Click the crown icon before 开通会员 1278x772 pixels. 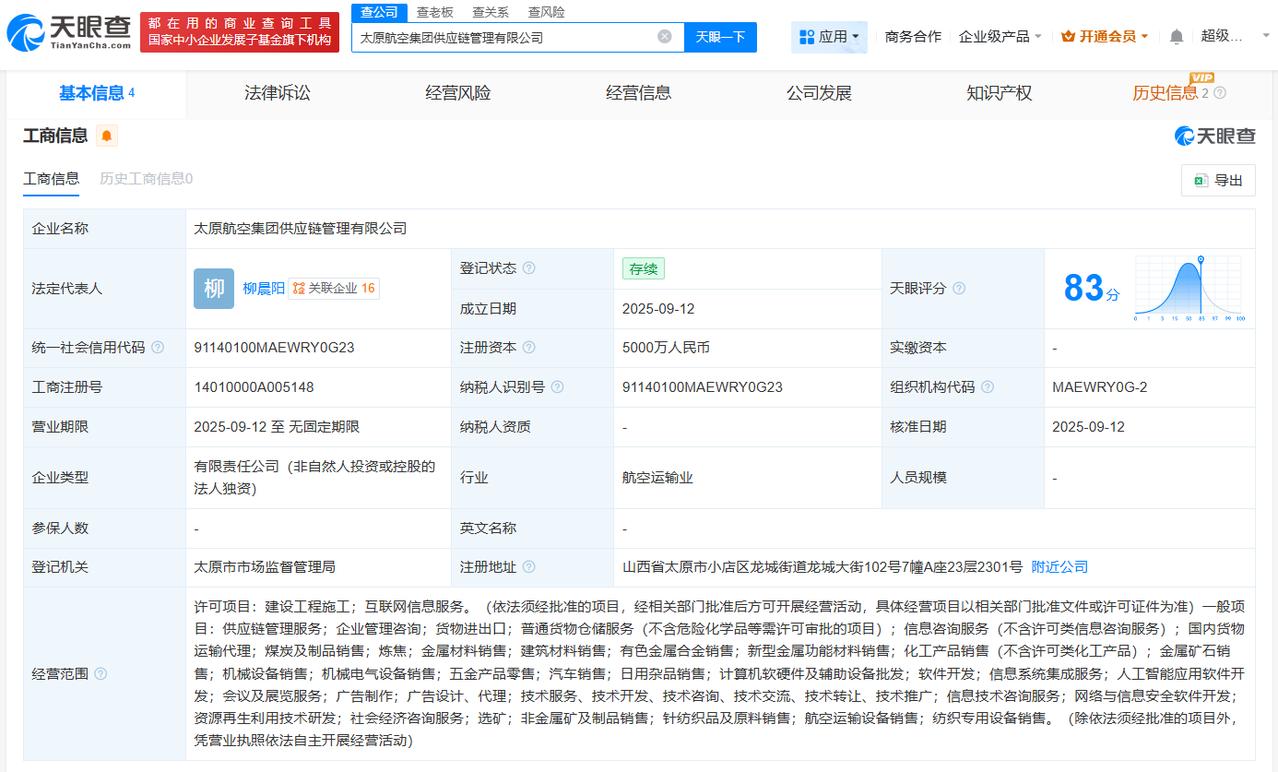1068,37
